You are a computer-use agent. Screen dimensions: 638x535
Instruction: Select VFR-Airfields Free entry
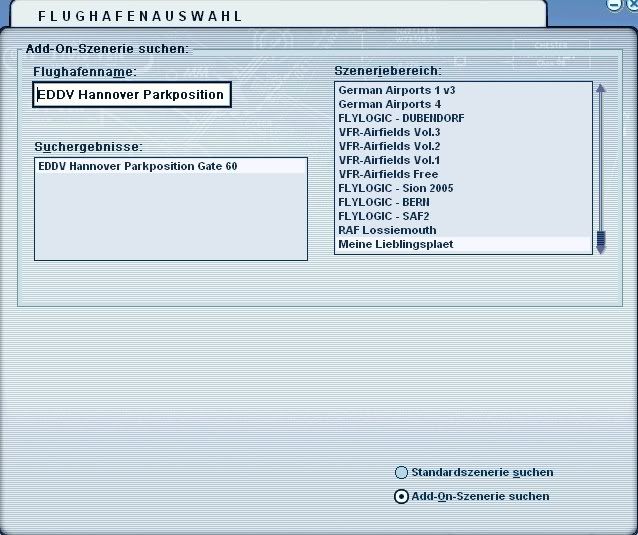[x=388, y=174]
